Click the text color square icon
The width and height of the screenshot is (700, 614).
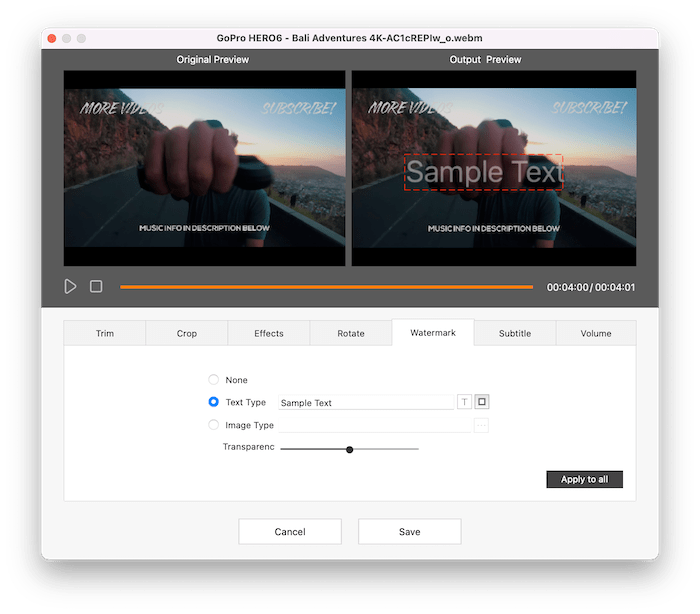click(x=482, y=402)
